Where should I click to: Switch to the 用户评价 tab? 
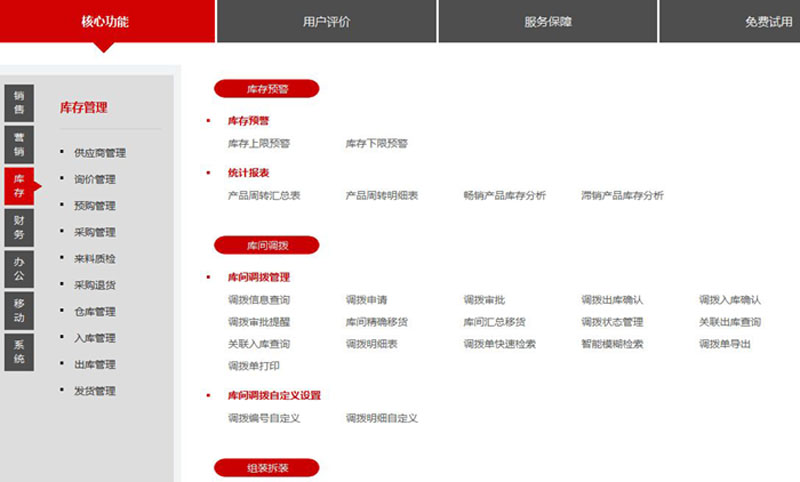(x=326, y=21)
